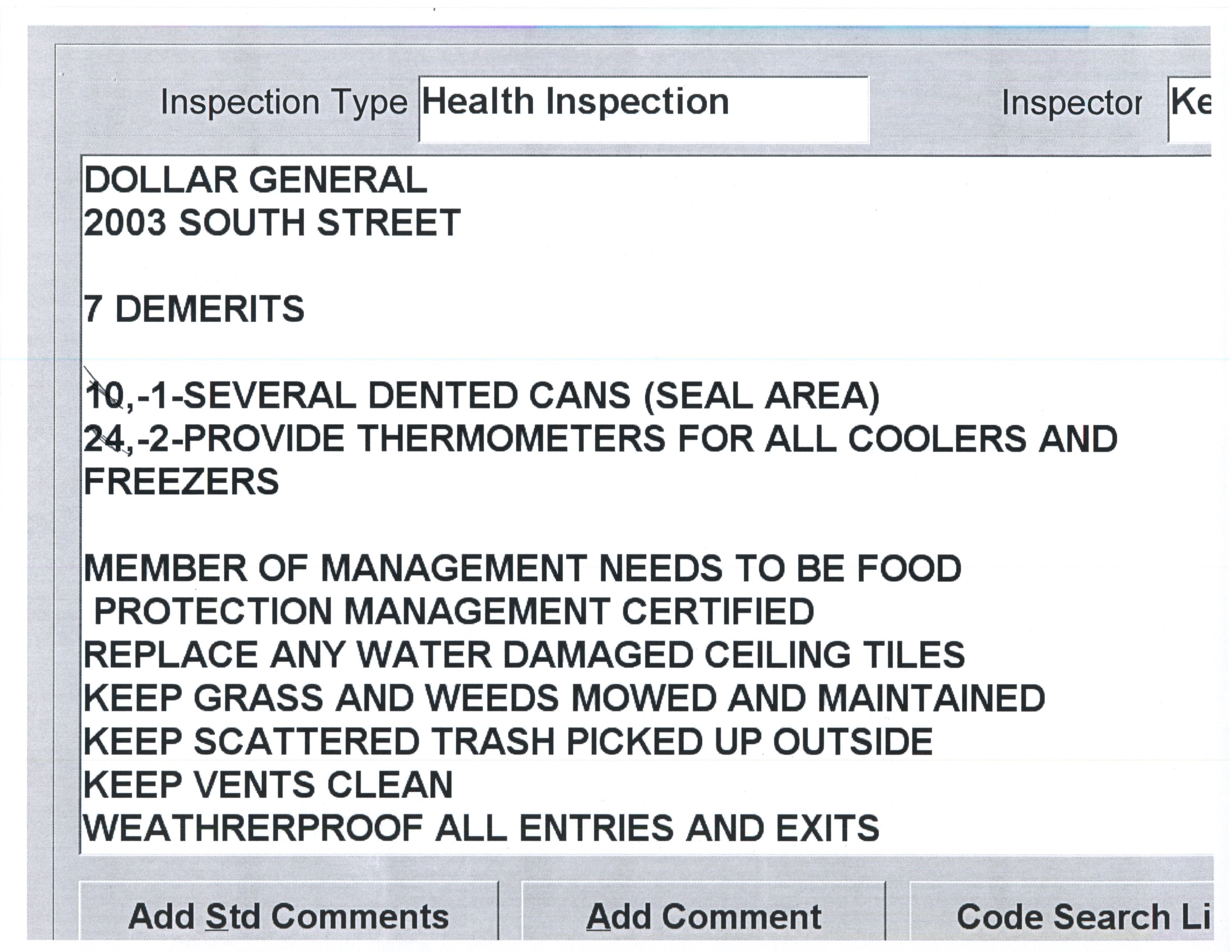
Task: Click the Inspector label text
Action: pyautogui.click(x=1071, y=104)
